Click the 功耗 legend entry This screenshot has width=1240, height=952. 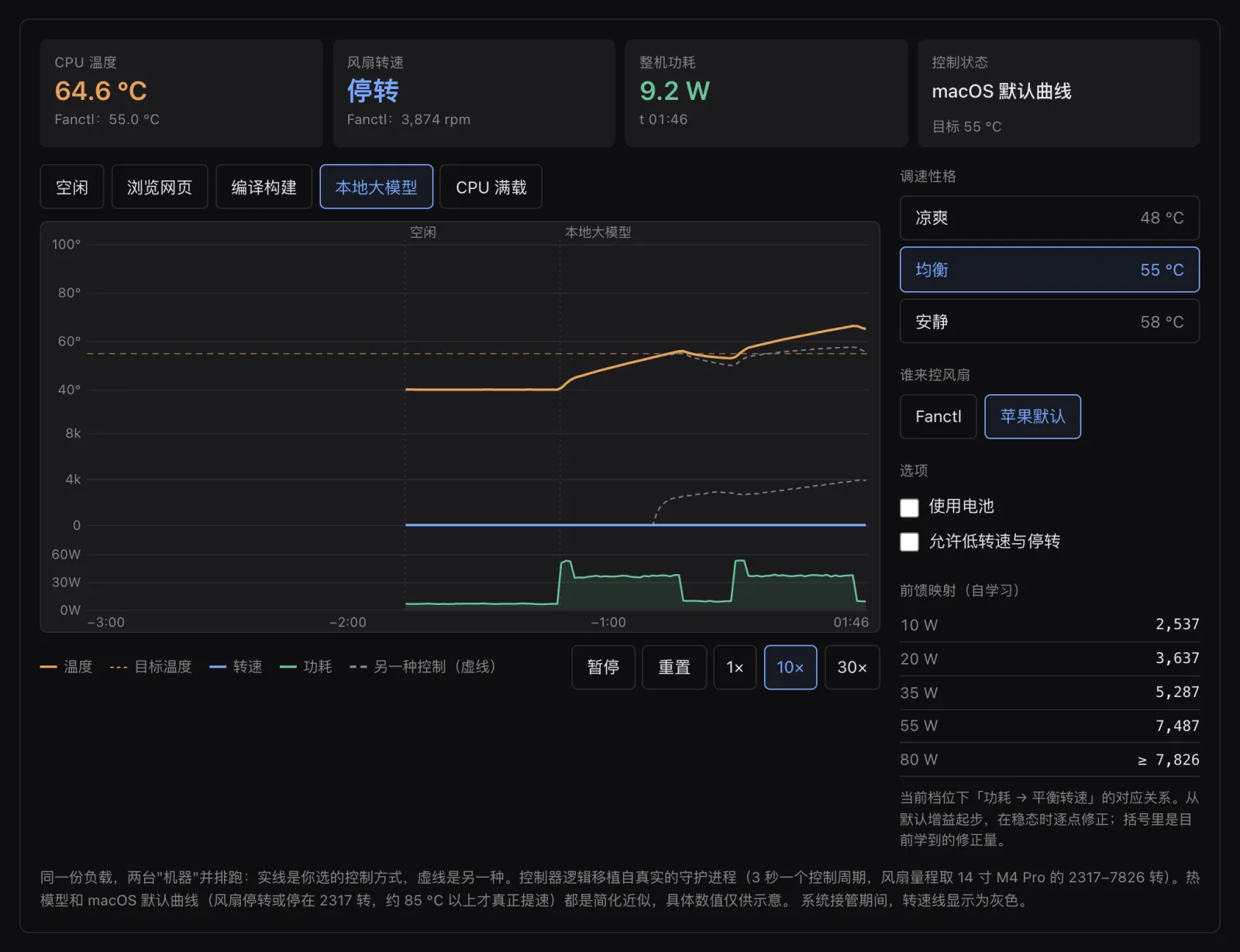[x=306, y=667]
